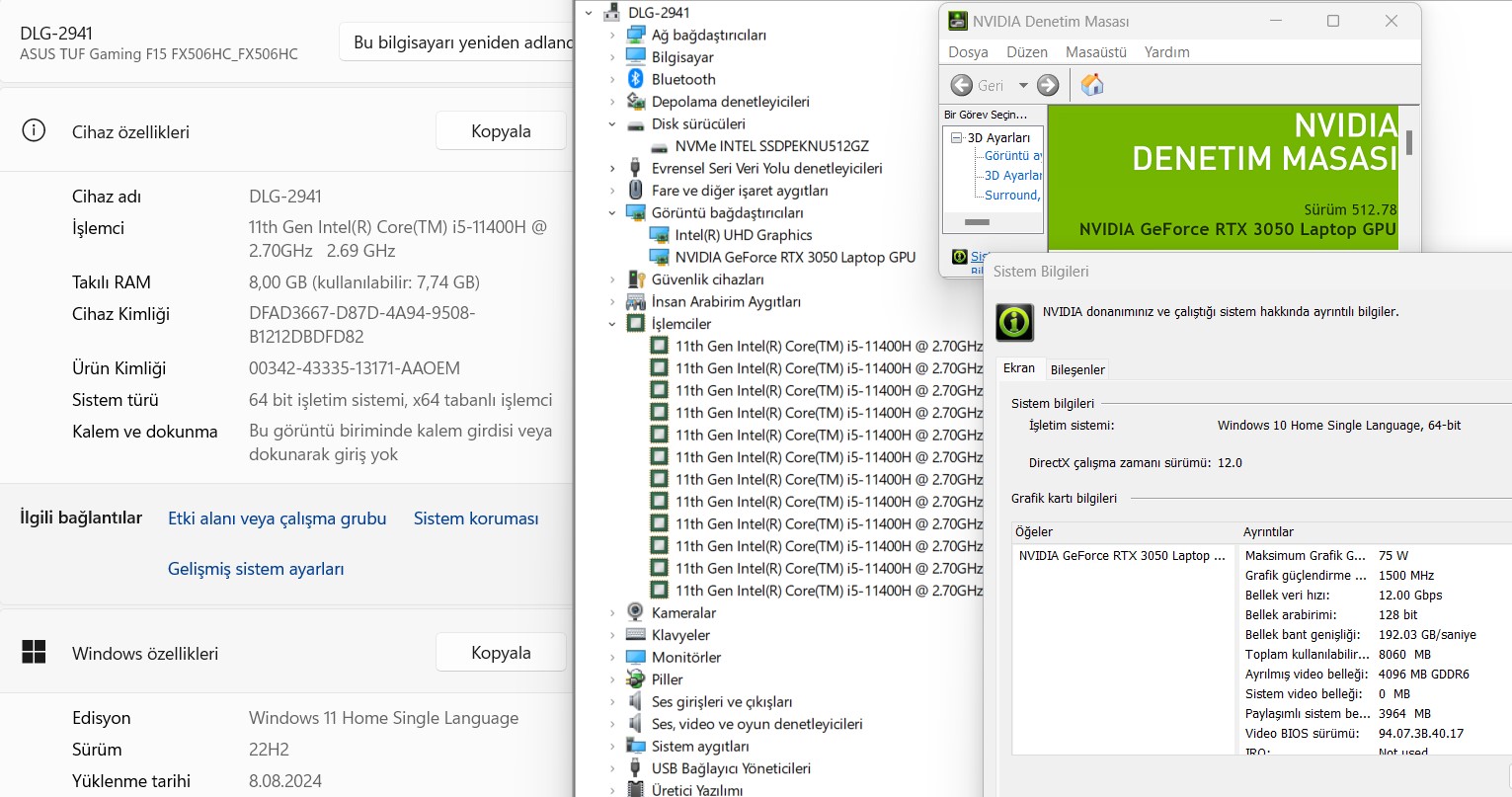This screenshot has height=797, width=1512.
Task: Open the Yardım menu in NVIDIA Denetim Masası
Action: point(1167,52)
